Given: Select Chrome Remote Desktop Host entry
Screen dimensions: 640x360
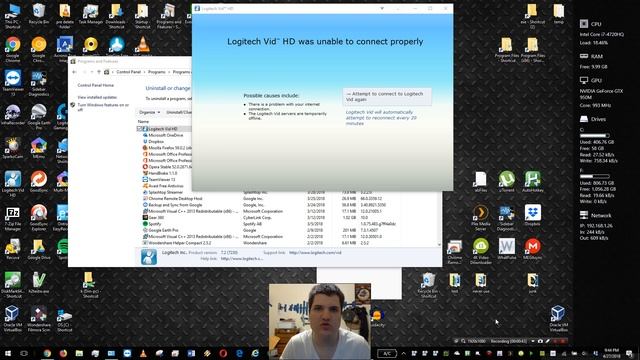Looking at the screenshot, I should tap(175, 198).
